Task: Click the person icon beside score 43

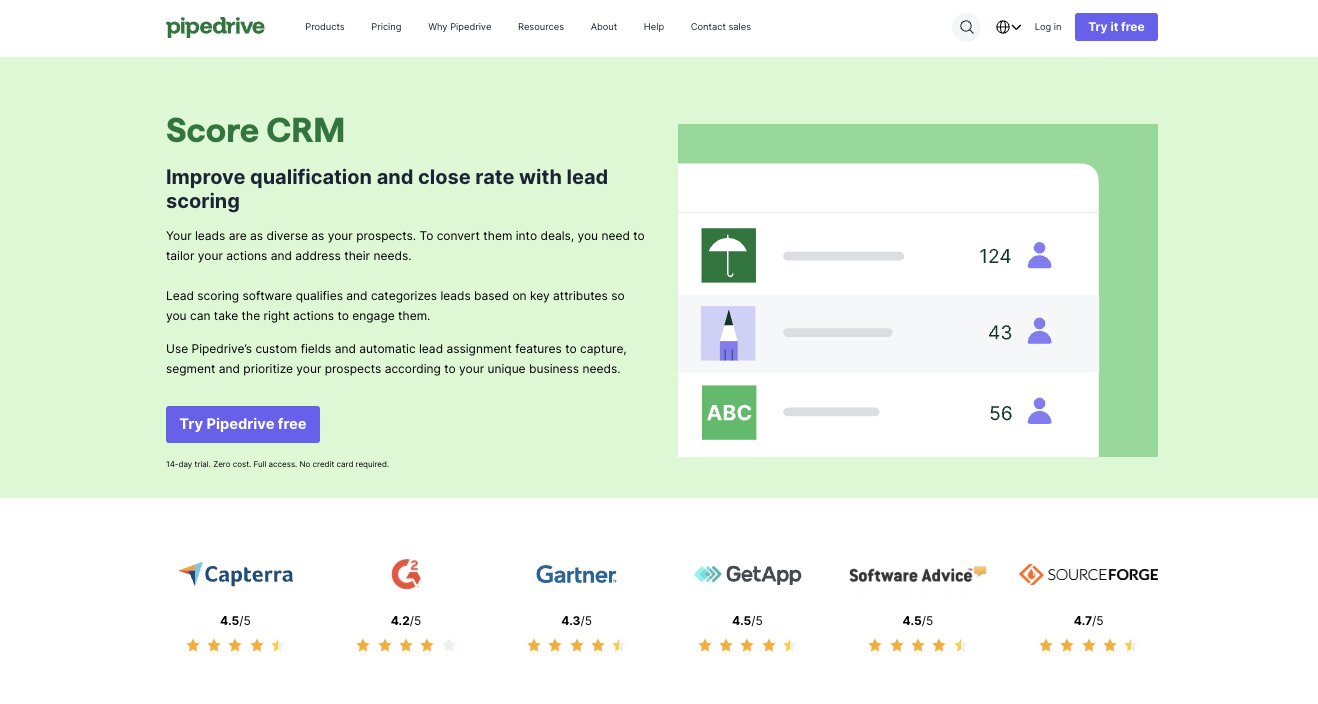Action: click(1040, 331)
